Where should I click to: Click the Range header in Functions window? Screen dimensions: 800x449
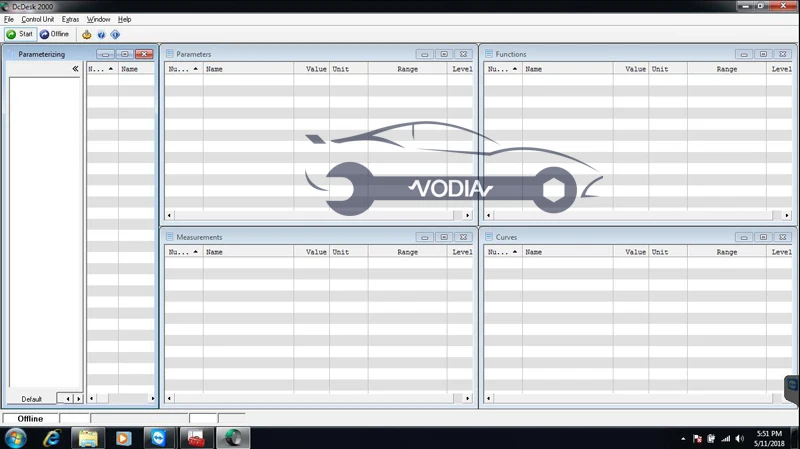(727, 69)
